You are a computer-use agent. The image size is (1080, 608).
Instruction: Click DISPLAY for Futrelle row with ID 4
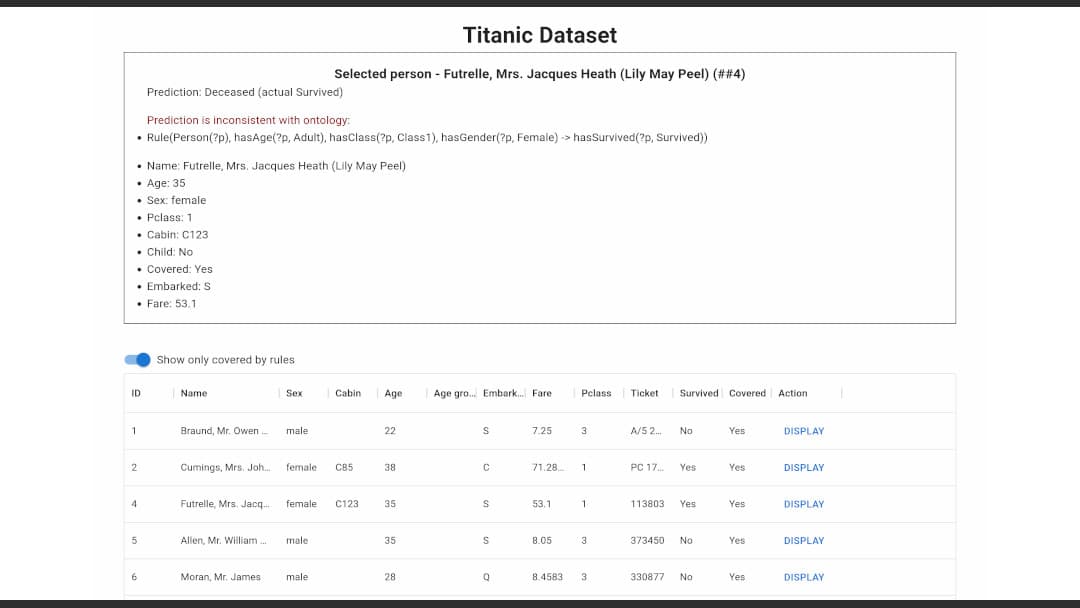(804, 504)
